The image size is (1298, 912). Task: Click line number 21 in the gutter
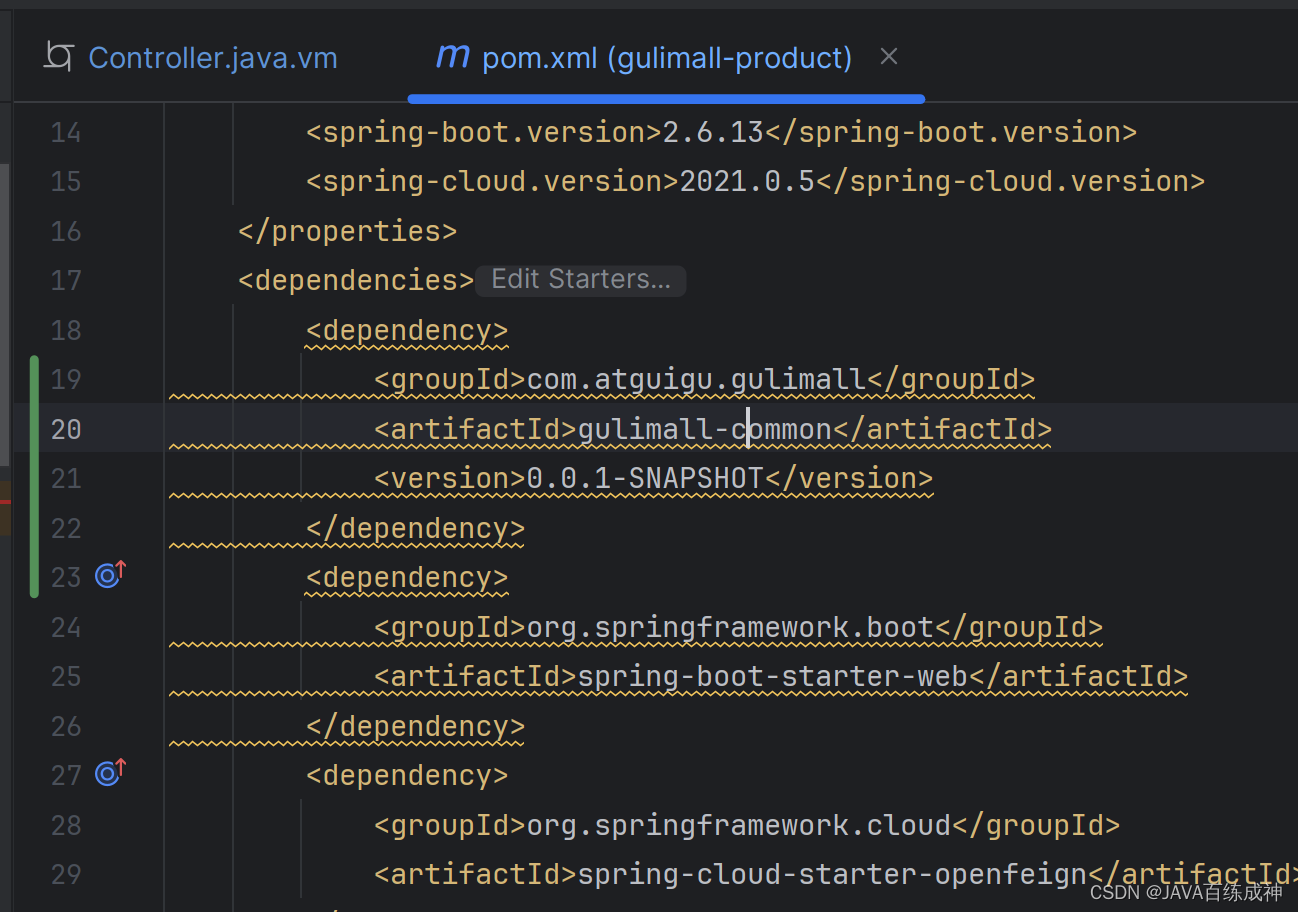pyautogui.click(x=66, y=479)
